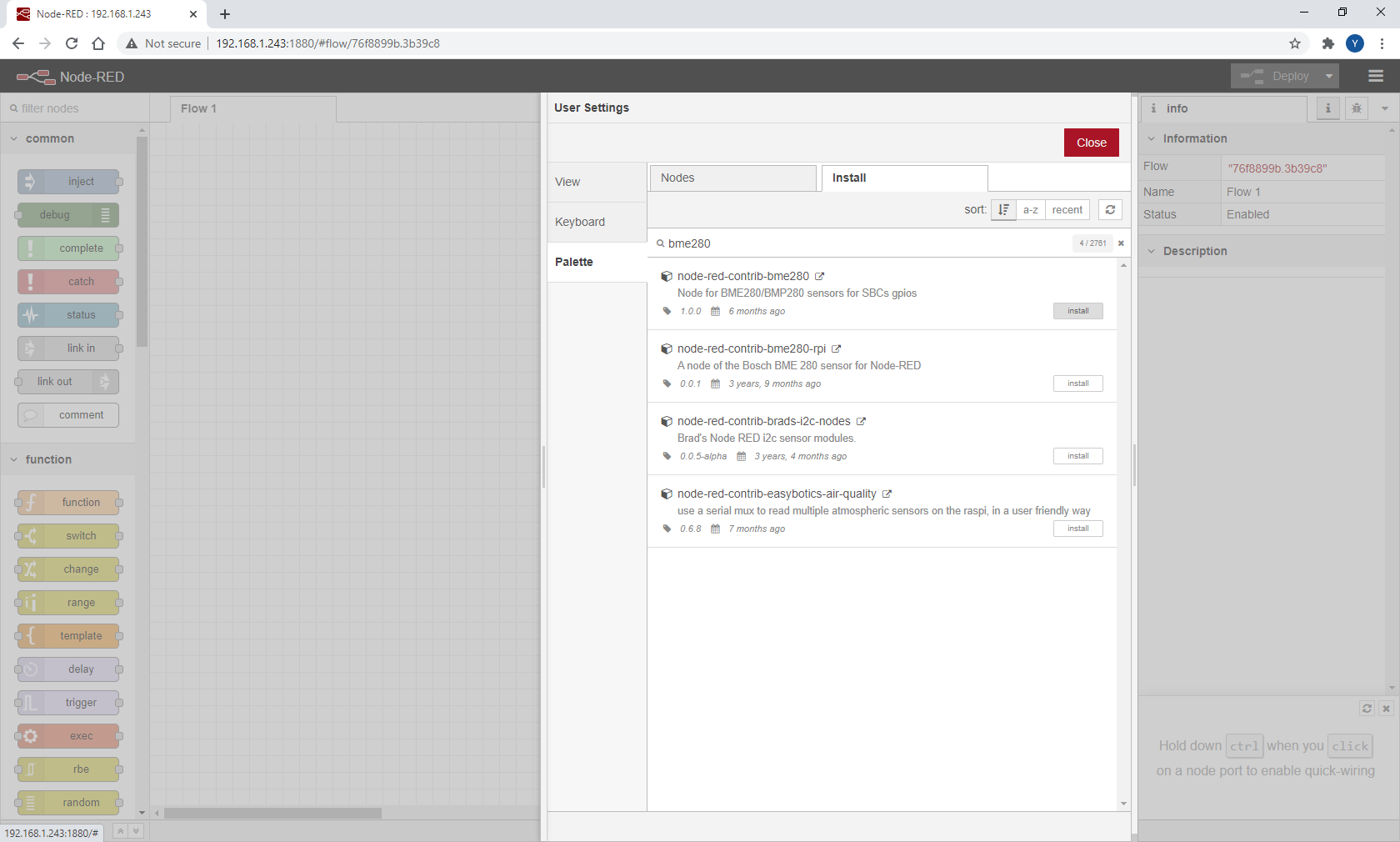Viewport: 1400px width, 842px height.
Task: Show the info sidebar icon tab
Action: click(1328, 108)
